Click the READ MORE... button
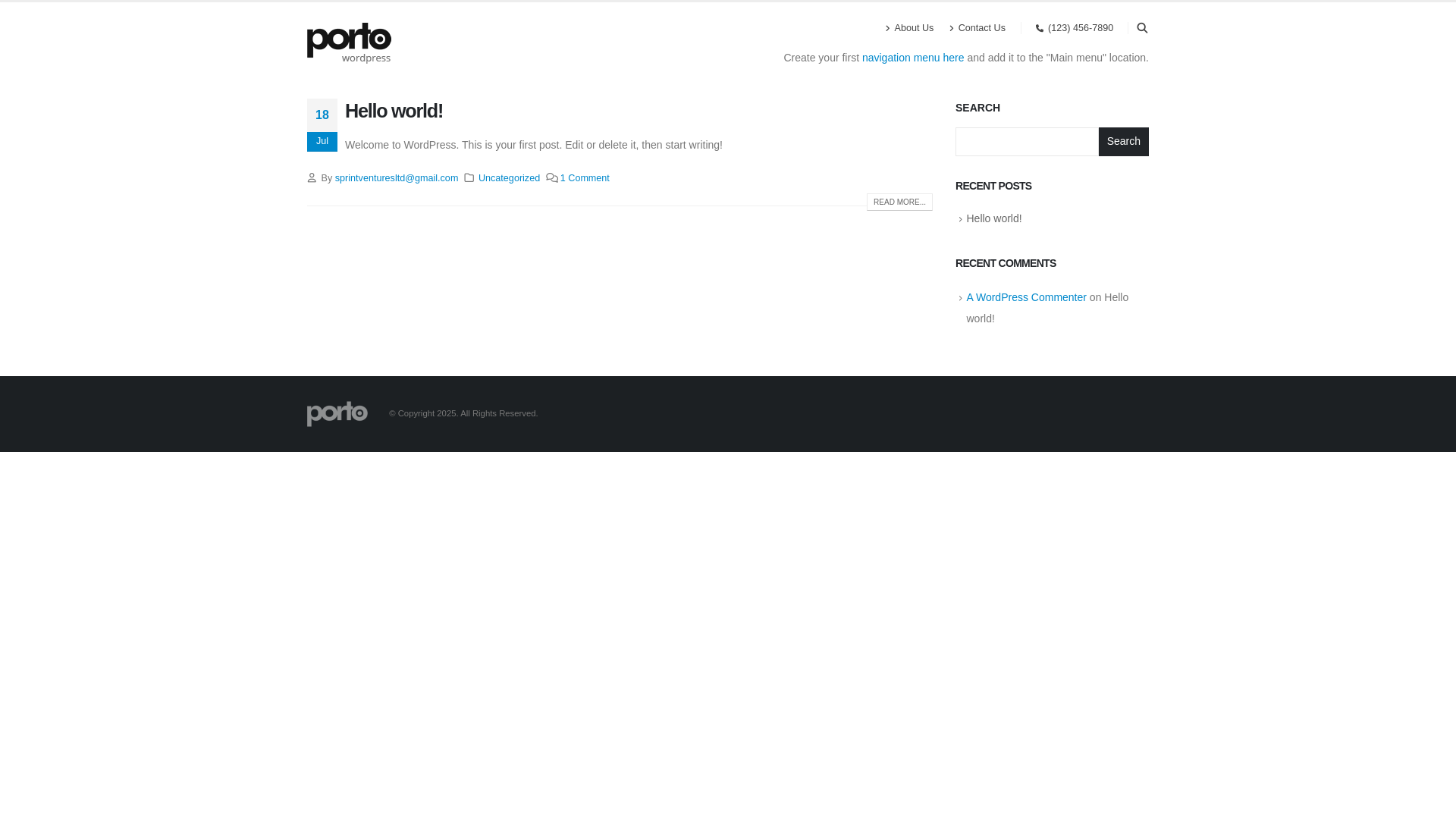 tap(899, 202)
